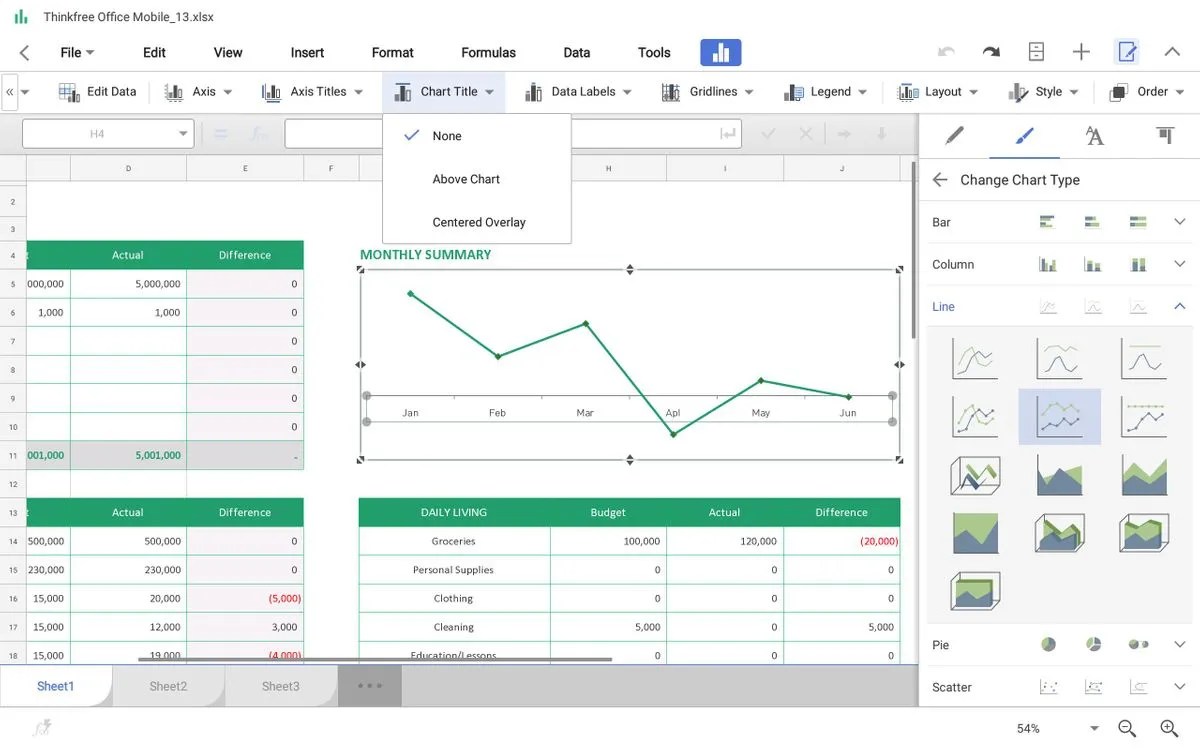The height and width of the screenshot is (750, 1200).
Task: Open the text formatting panel icon
Action: pos(1094,136)
